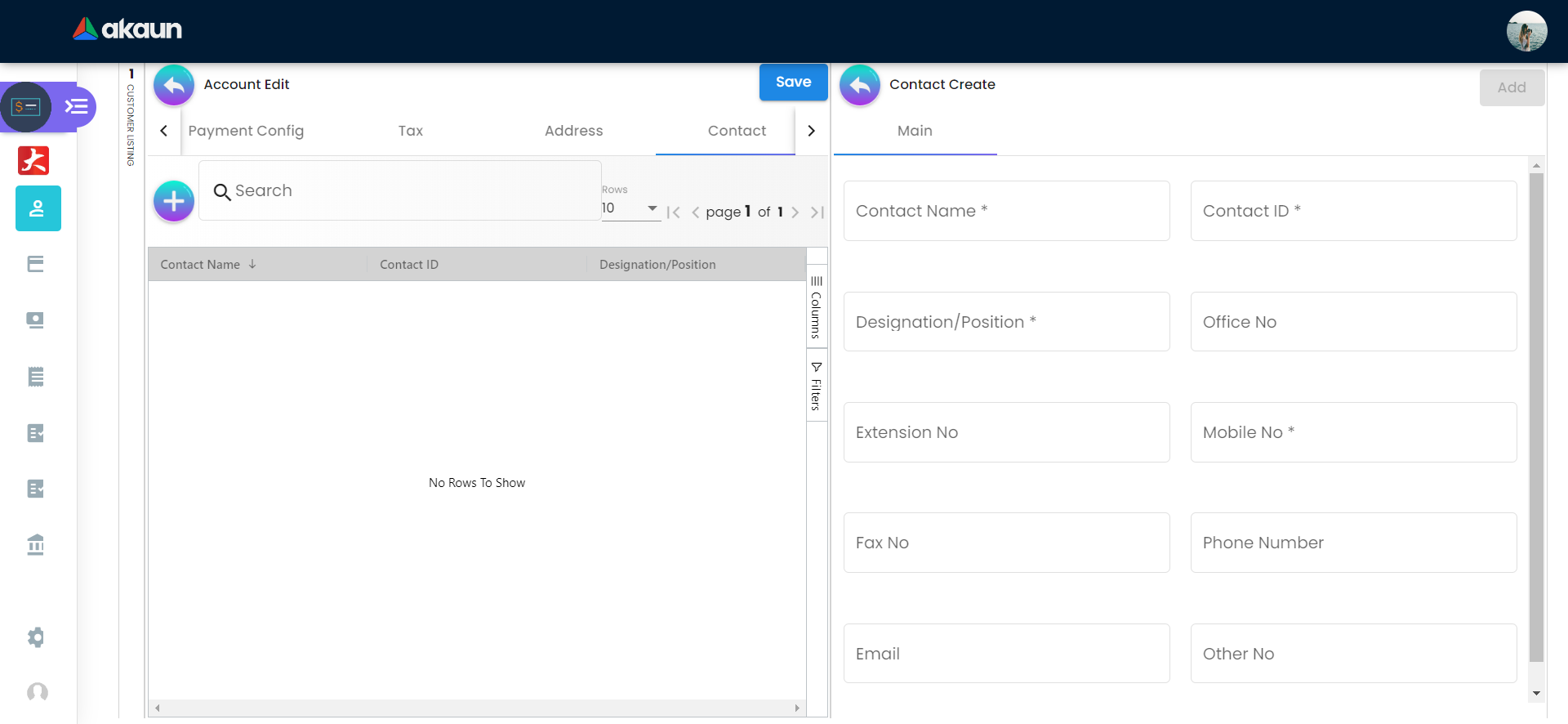
Task: Click the red running-figure app icon
Action: coord(33,160)
